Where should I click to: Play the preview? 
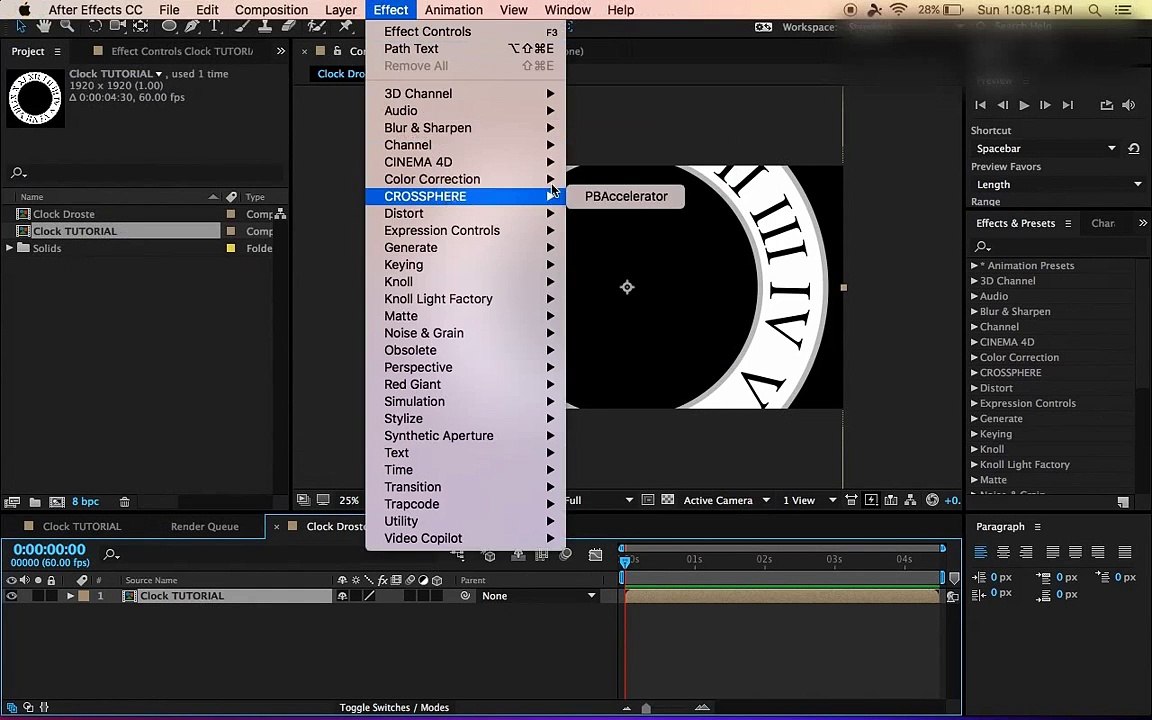pos(1024,105)
